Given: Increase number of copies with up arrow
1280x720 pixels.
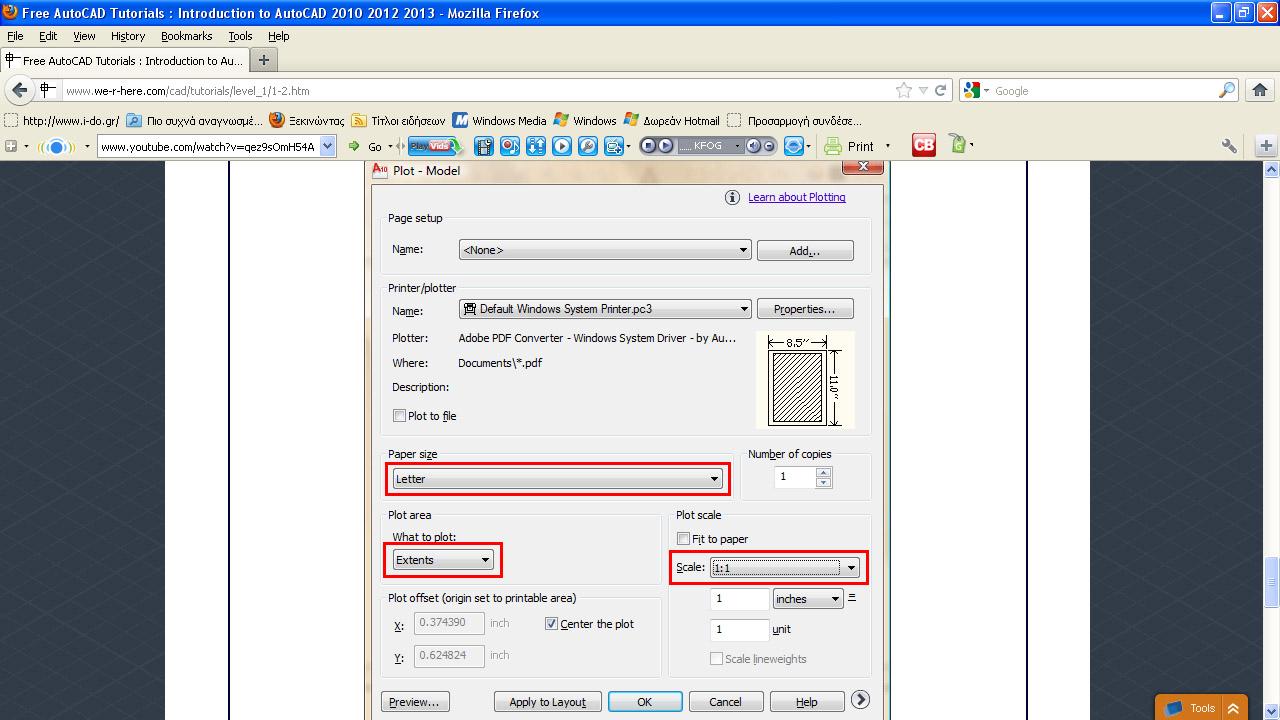Looking at the screenshot, I should click(x=823, y=472).
